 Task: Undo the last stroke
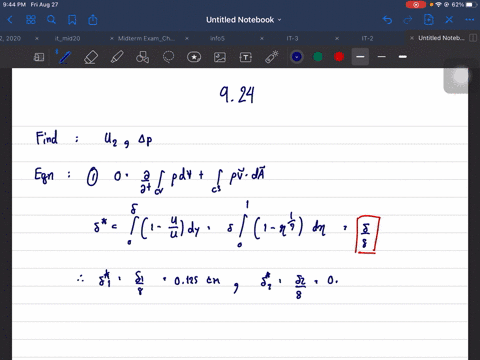[x=387, y=20]
